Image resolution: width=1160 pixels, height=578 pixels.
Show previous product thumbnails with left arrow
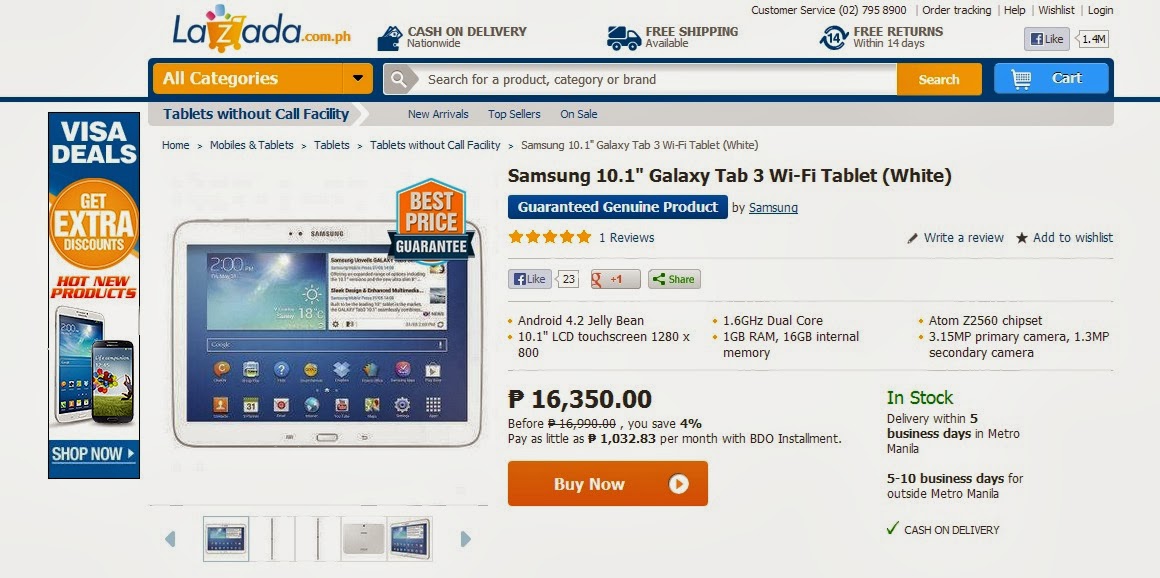pos(170,539)
